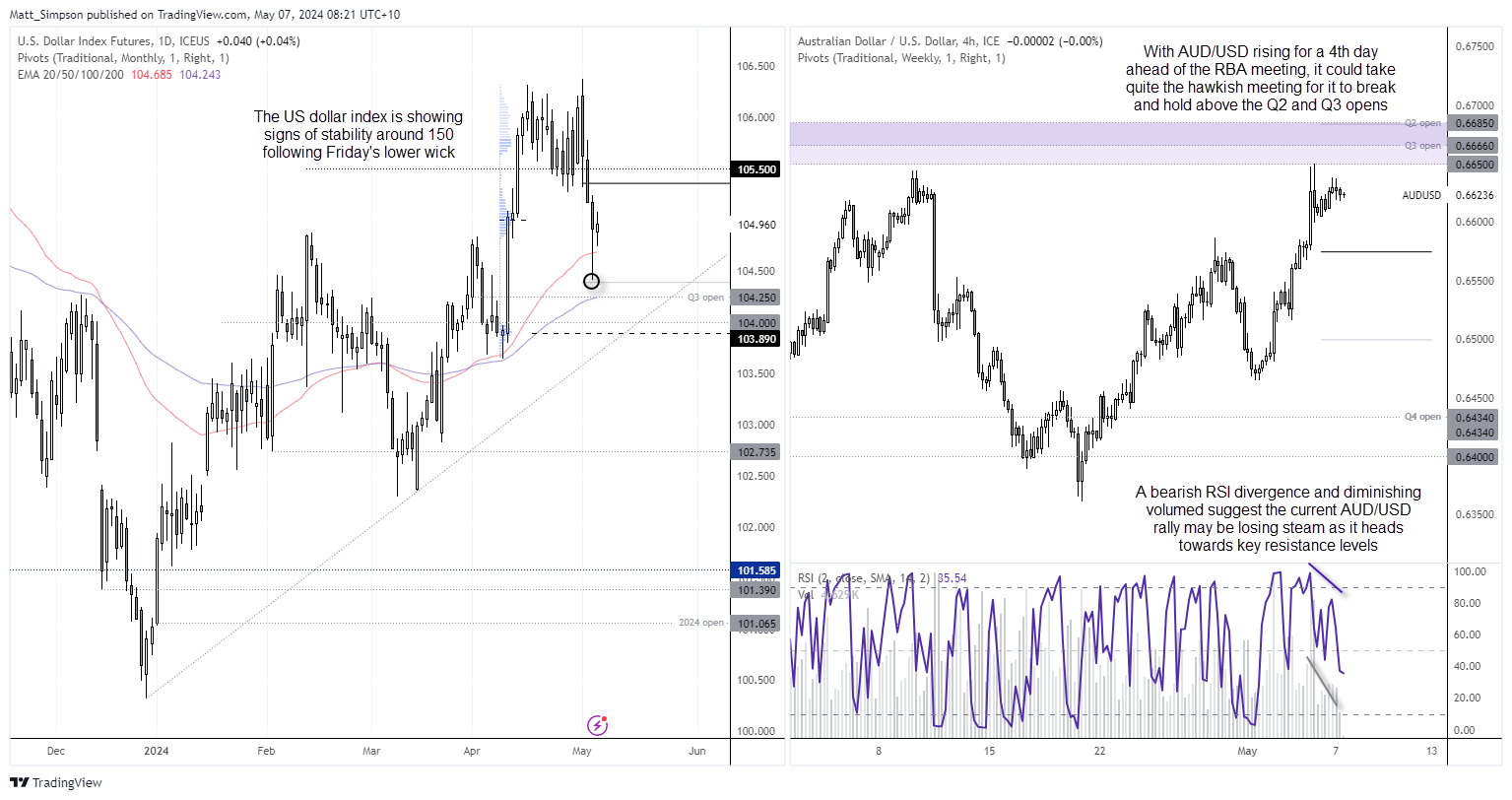Click the blue 101.585 price label
Image resolution: width=1512 pixels, height=800 pixels.
[x=756, y=570]
